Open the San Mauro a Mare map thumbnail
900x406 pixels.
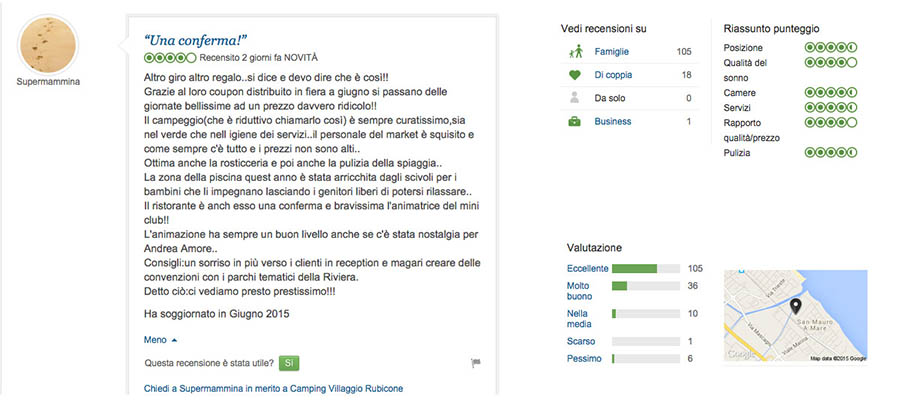[796, 316]
